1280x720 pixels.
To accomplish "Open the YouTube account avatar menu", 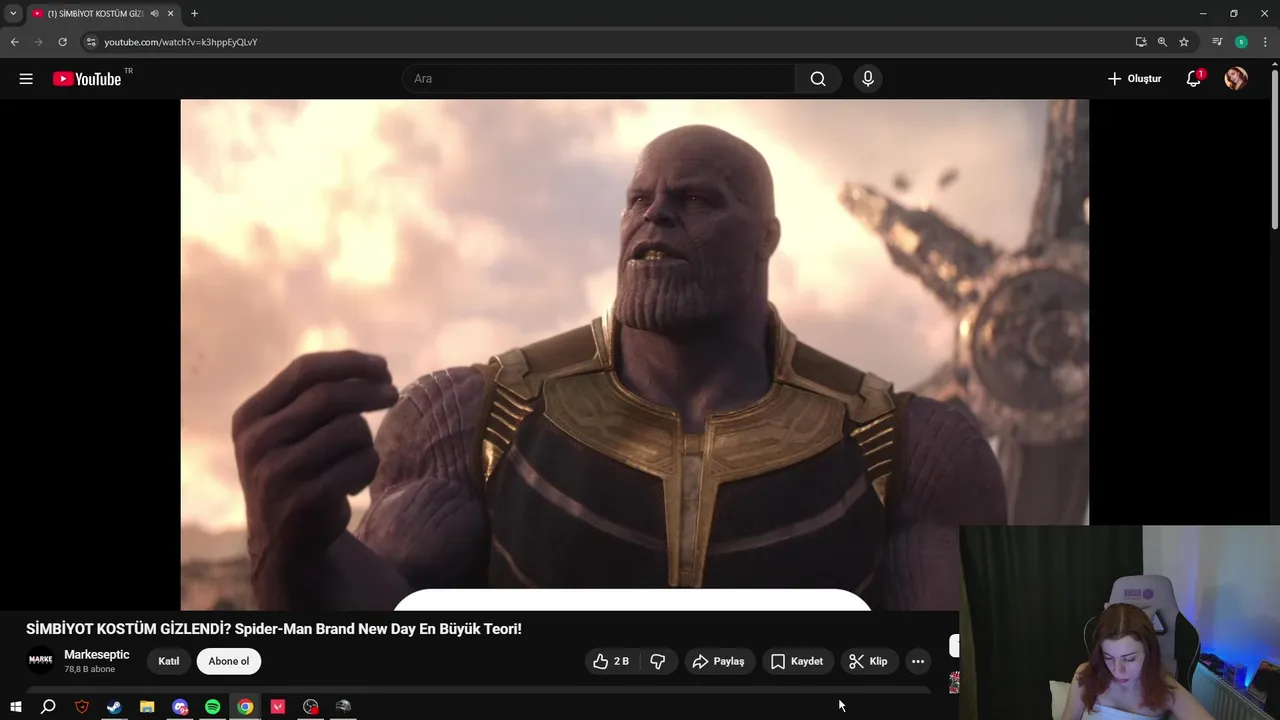I will 1236,79.
